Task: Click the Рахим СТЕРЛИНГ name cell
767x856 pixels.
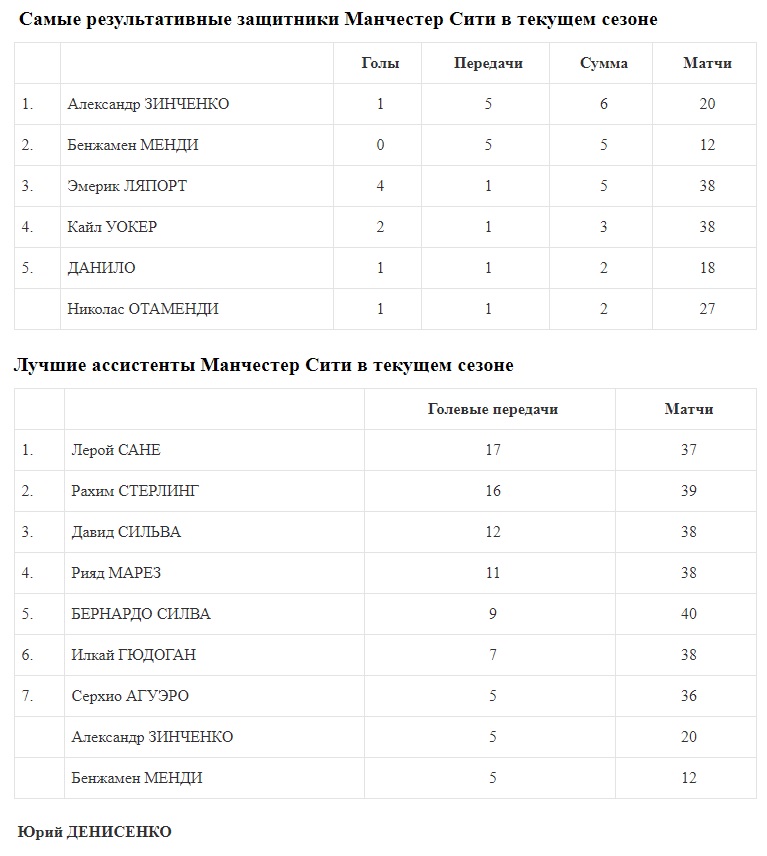Action: point(136,491)
